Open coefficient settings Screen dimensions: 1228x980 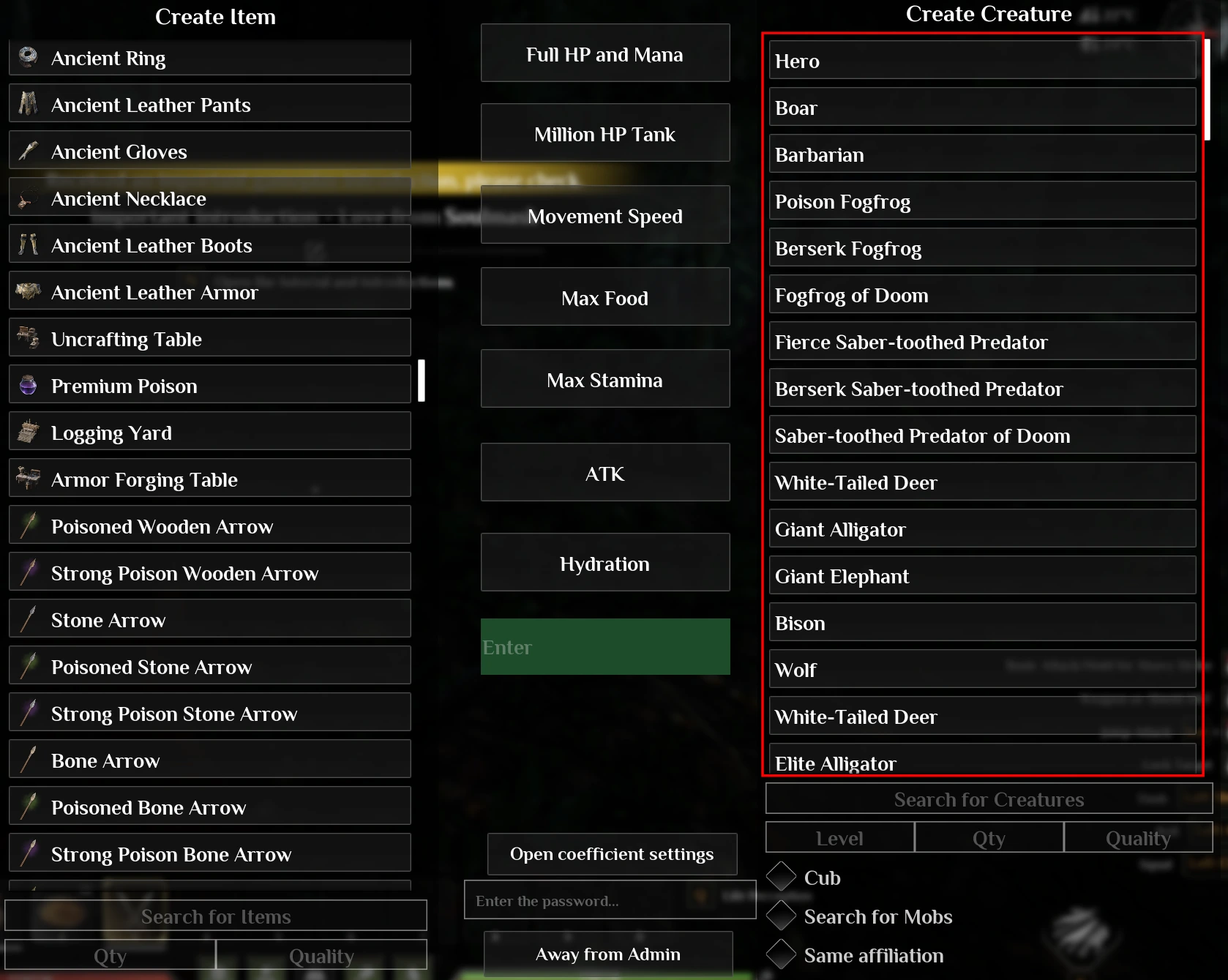(612, 854)
